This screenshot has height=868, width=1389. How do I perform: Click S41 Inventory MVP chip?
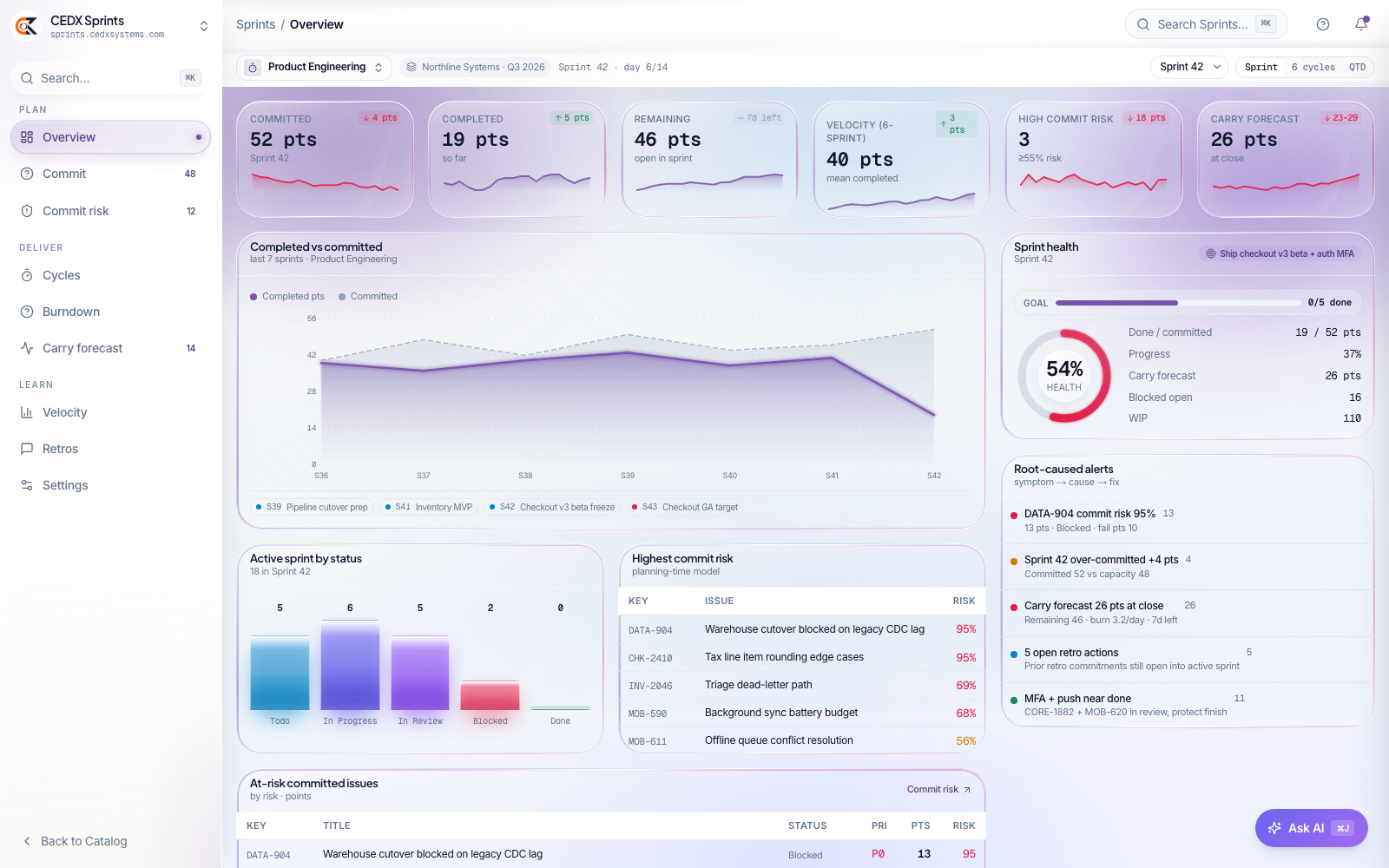click(x=429, y=507)
